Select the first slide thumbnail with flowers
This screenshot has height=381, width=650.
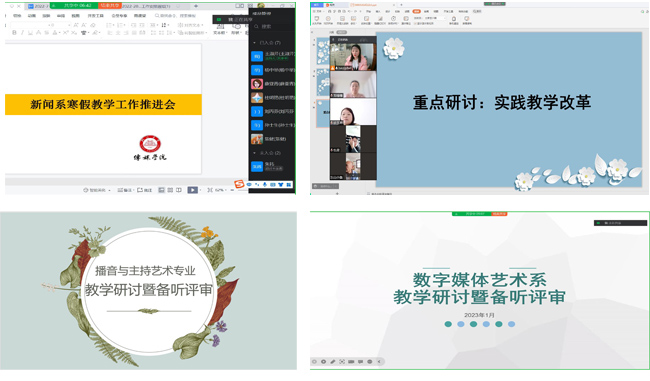tap(323, 51)
